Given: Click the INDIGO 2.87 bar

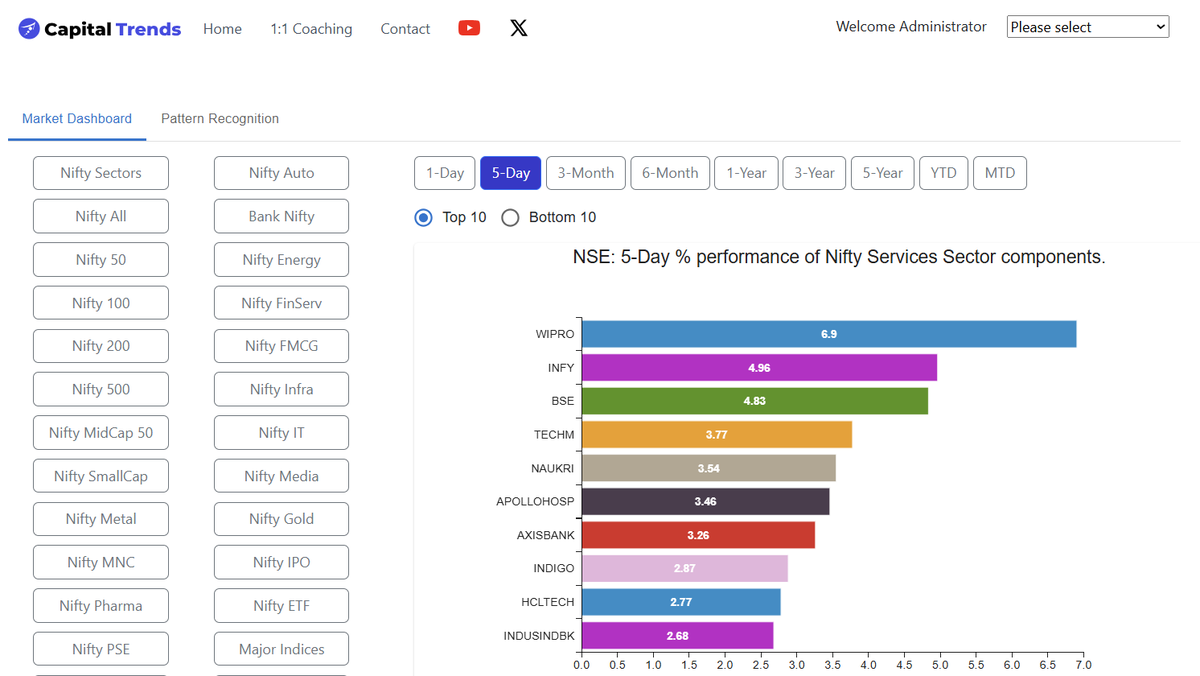Looking at the screenshot, I should click(x=685, y=568).
